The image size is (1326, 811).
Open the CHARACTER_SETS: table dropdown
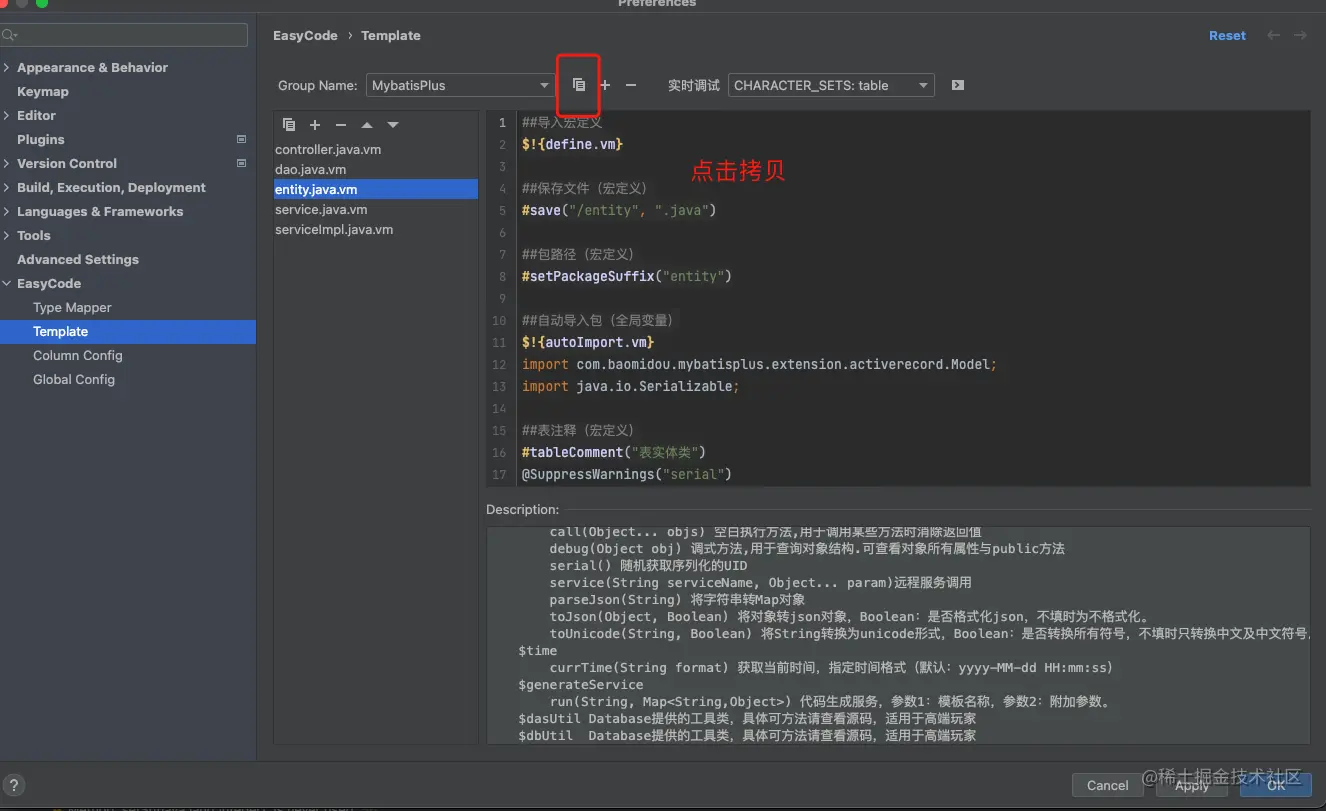[831, 85]
